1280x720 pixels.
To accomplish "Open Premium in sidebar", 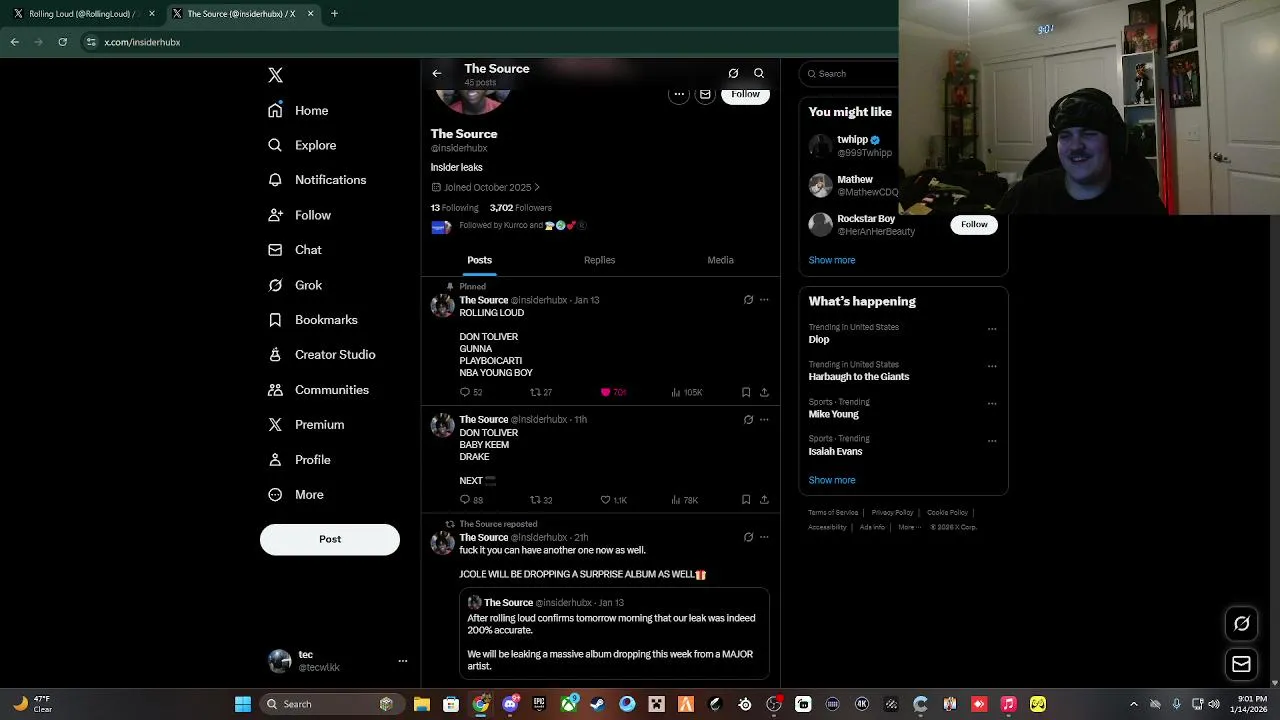I will (306, 425).
